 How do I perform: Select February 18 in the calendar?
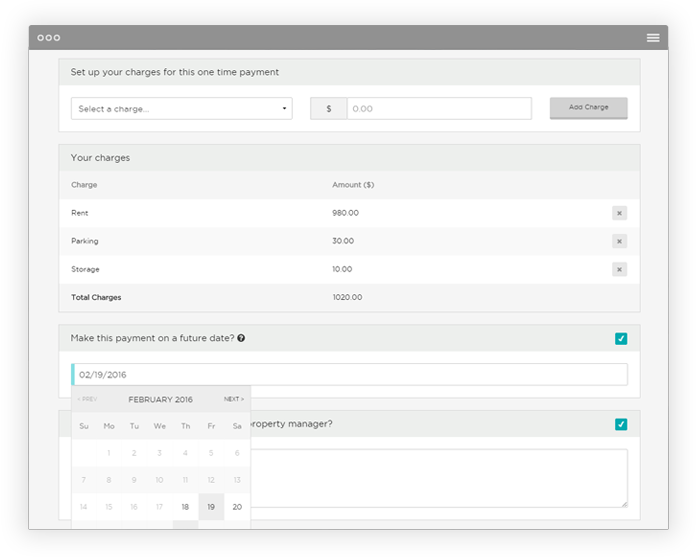185,507
